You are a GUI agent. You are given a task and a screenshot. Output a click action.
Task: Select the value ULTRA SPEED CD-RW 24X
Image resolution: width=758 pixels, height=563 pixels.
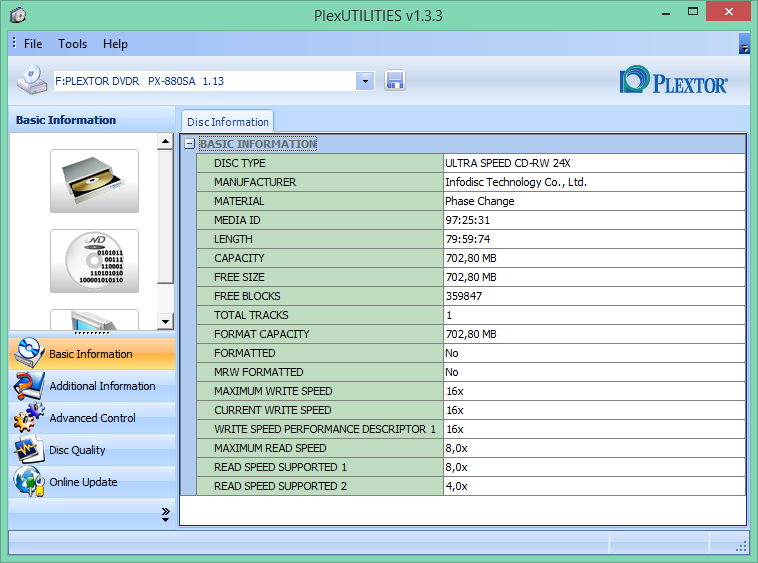point(508,163)
